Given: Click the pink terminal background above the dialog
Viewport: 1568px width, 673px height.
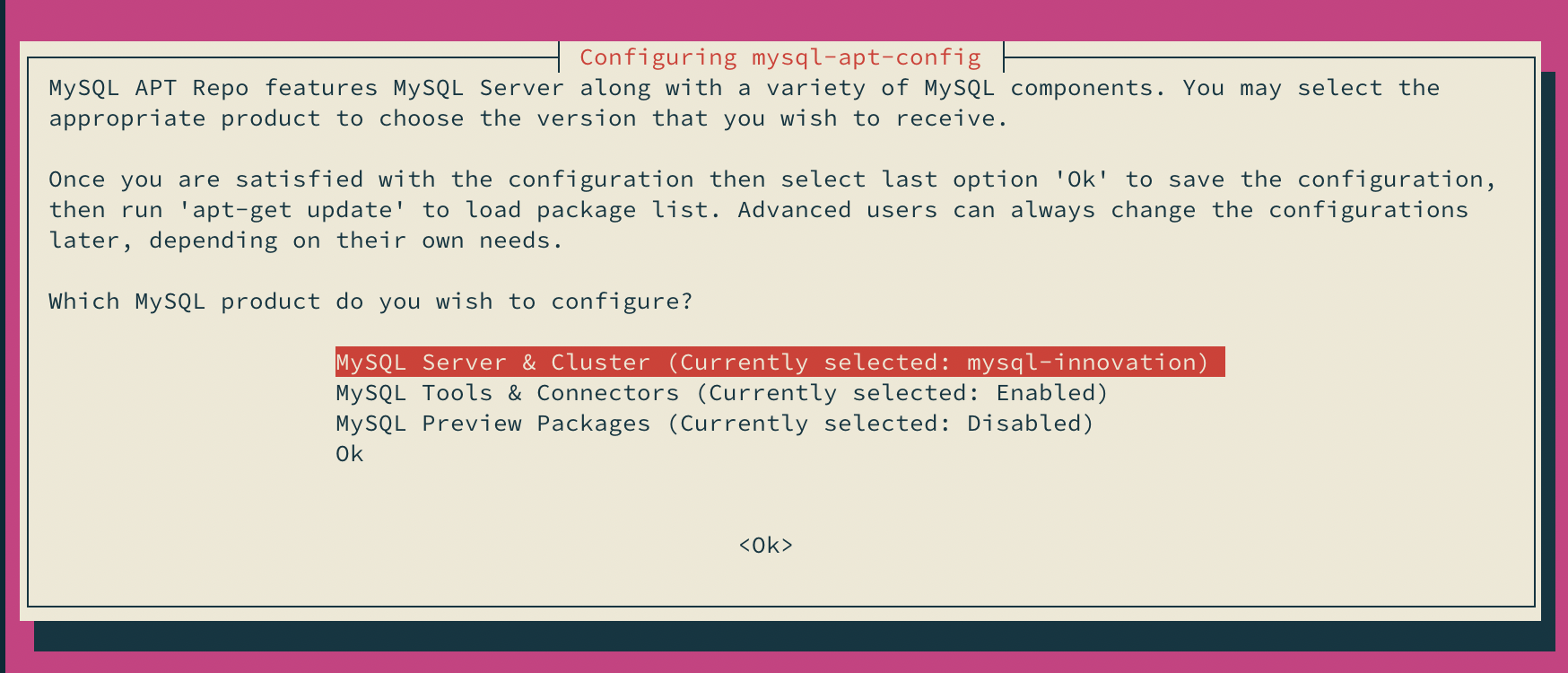Looking at the screenshot, I should click(x=784, y=20).
